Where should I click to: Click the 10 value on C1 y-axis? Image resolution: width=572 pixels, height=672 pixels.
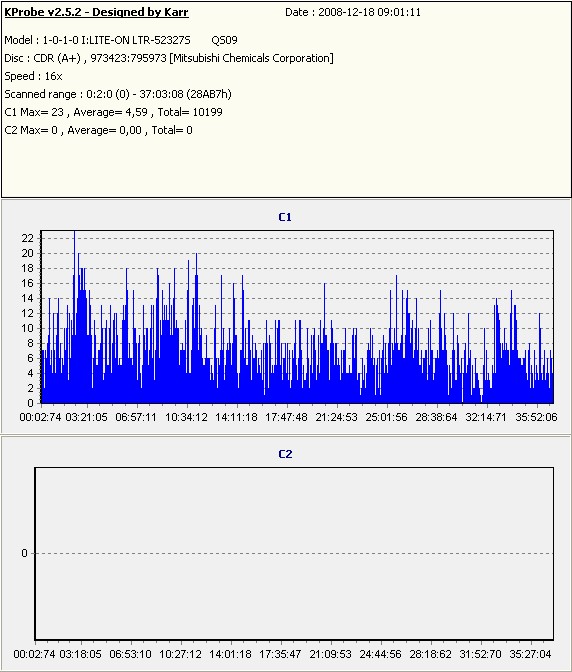[27, 328]
